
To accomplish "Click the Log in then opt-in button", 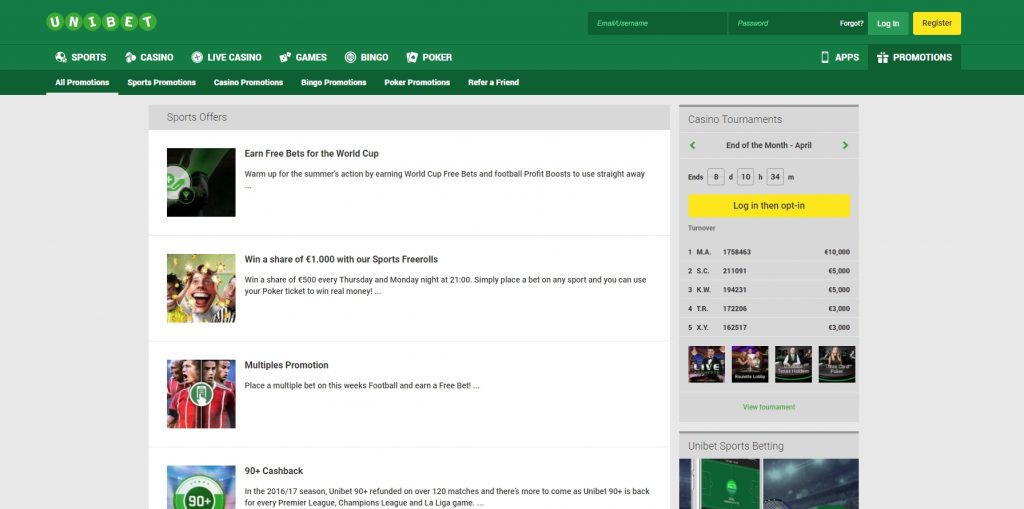I will [769, 206].
